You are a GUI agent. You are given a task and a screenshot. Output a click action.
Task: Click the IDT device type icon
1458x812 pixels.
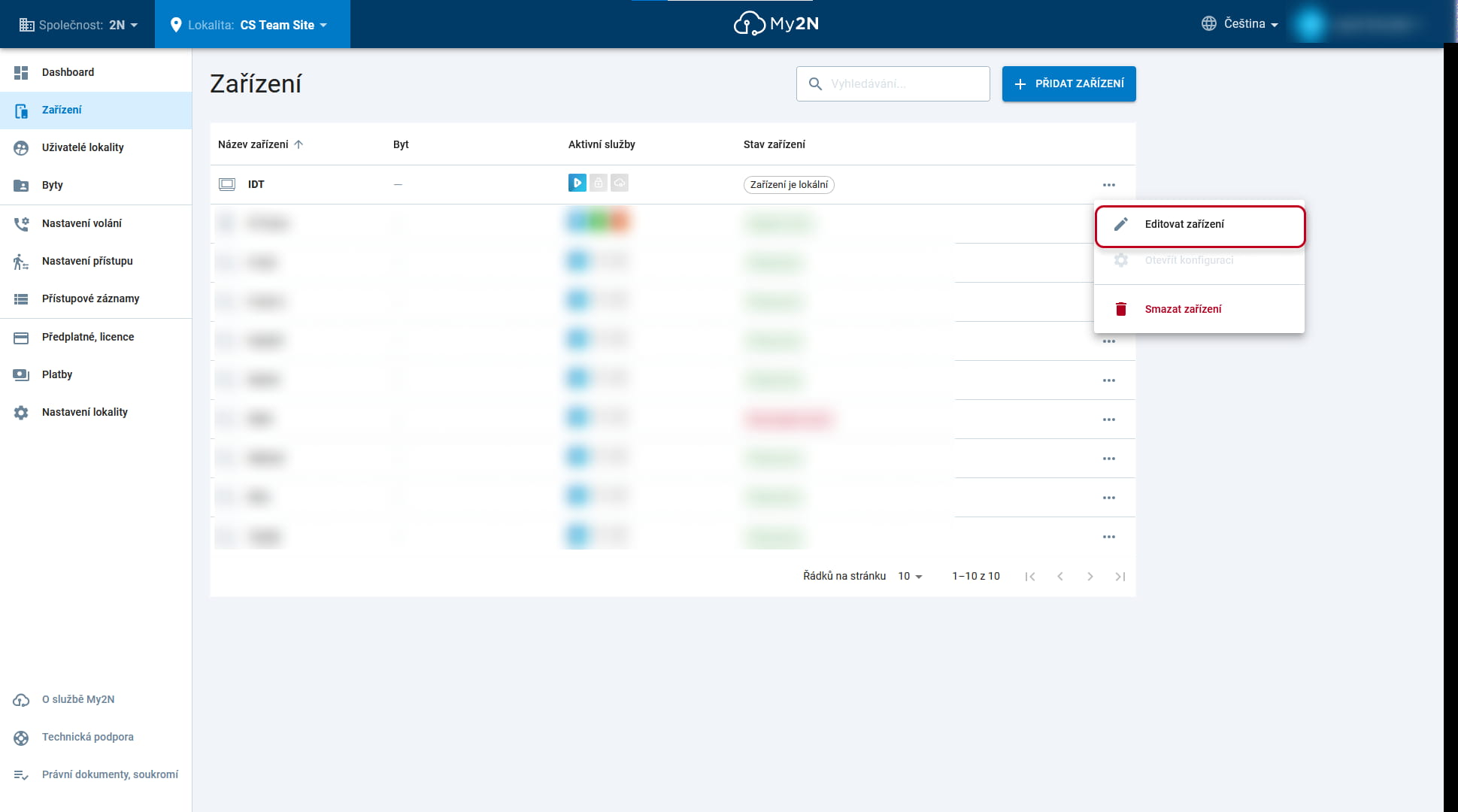[227, 184]
